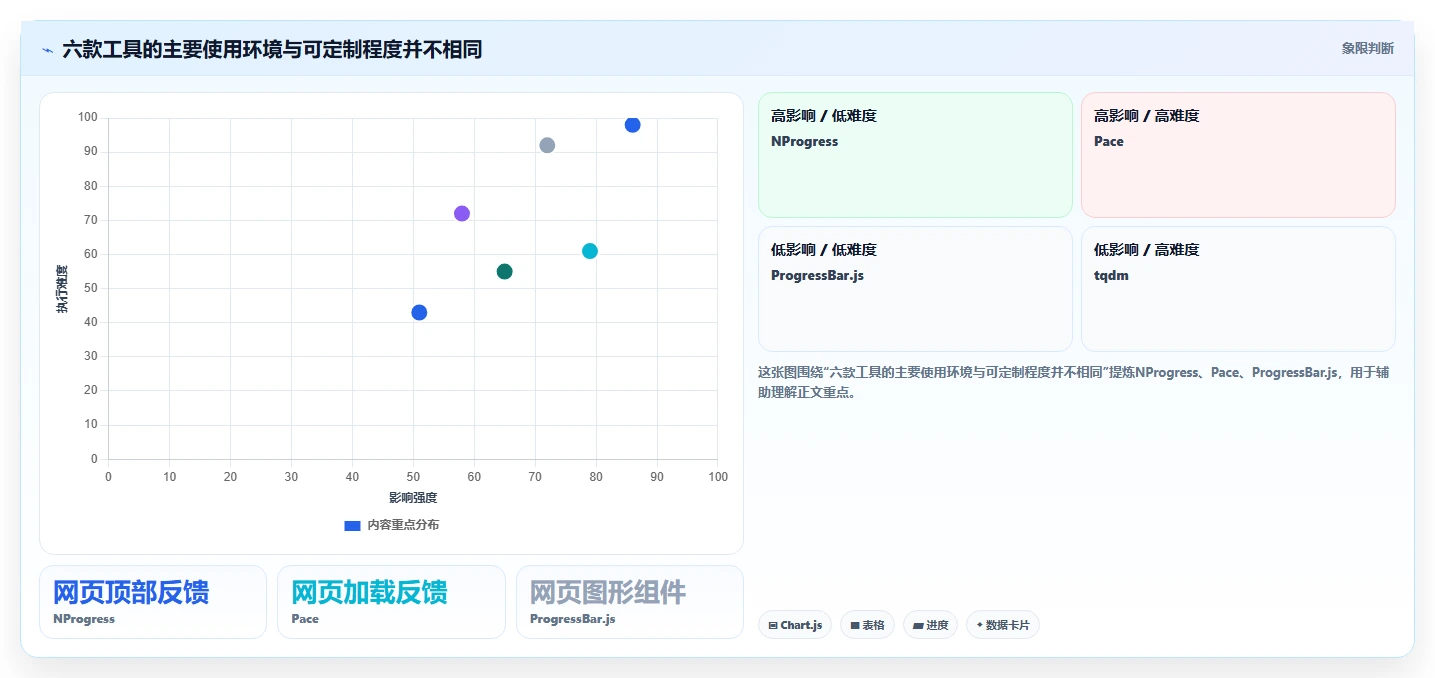
Task: Click the 网页顶部反馈 NProgress summary card
Action: [153, 602]
